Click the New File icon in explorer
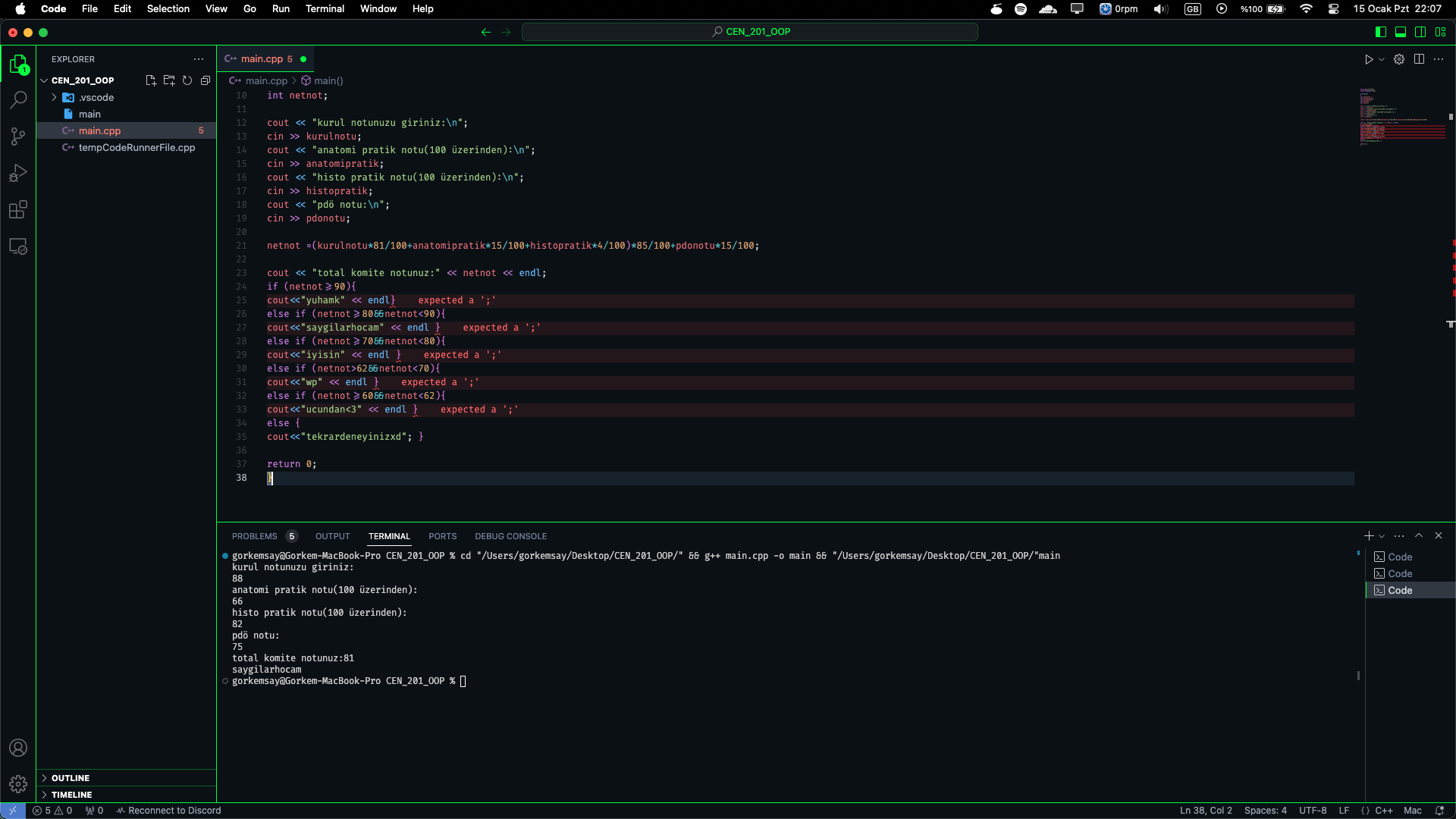 [x=150, y=80]
